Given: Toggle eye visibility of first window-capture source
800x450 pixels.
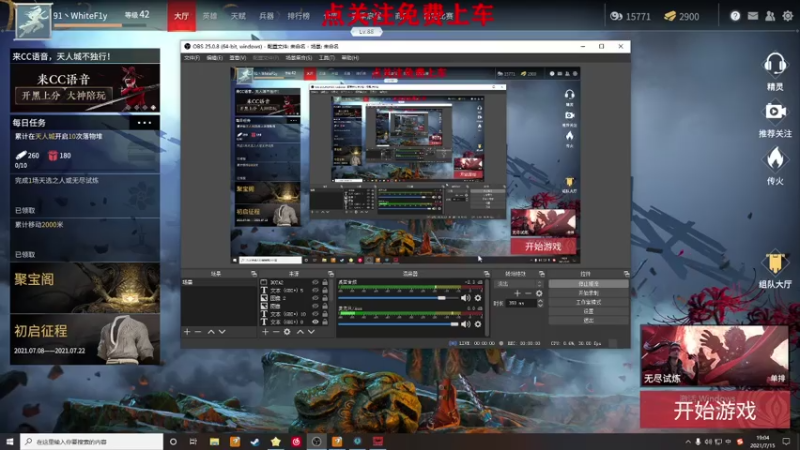Looking at the screenshot, I should (315, 282).
